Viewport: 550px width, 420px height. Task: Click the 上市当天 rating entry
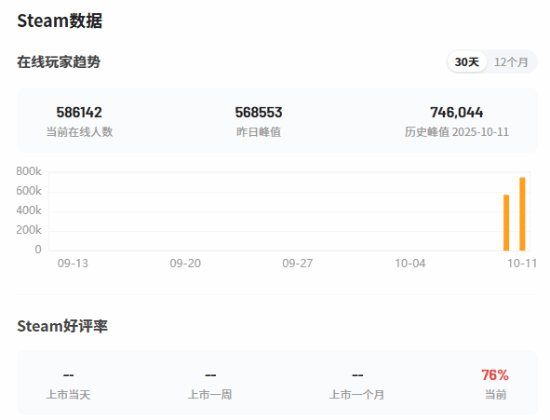[x=68, y=385]
